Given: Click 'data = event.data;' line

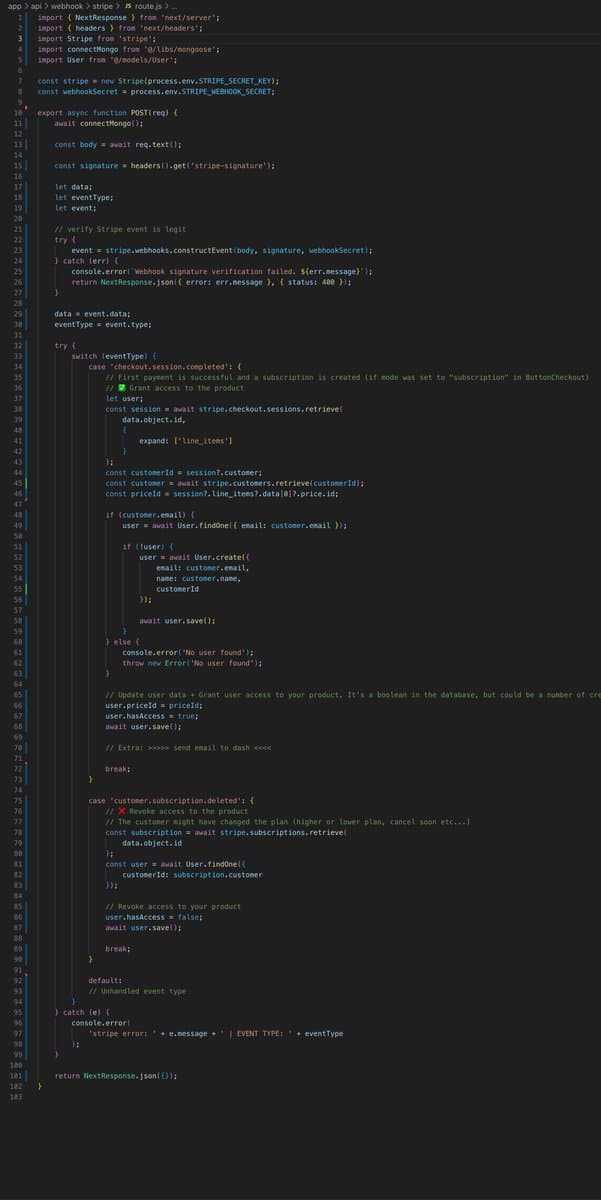Looking at the screenshot, I should point(92,314).
